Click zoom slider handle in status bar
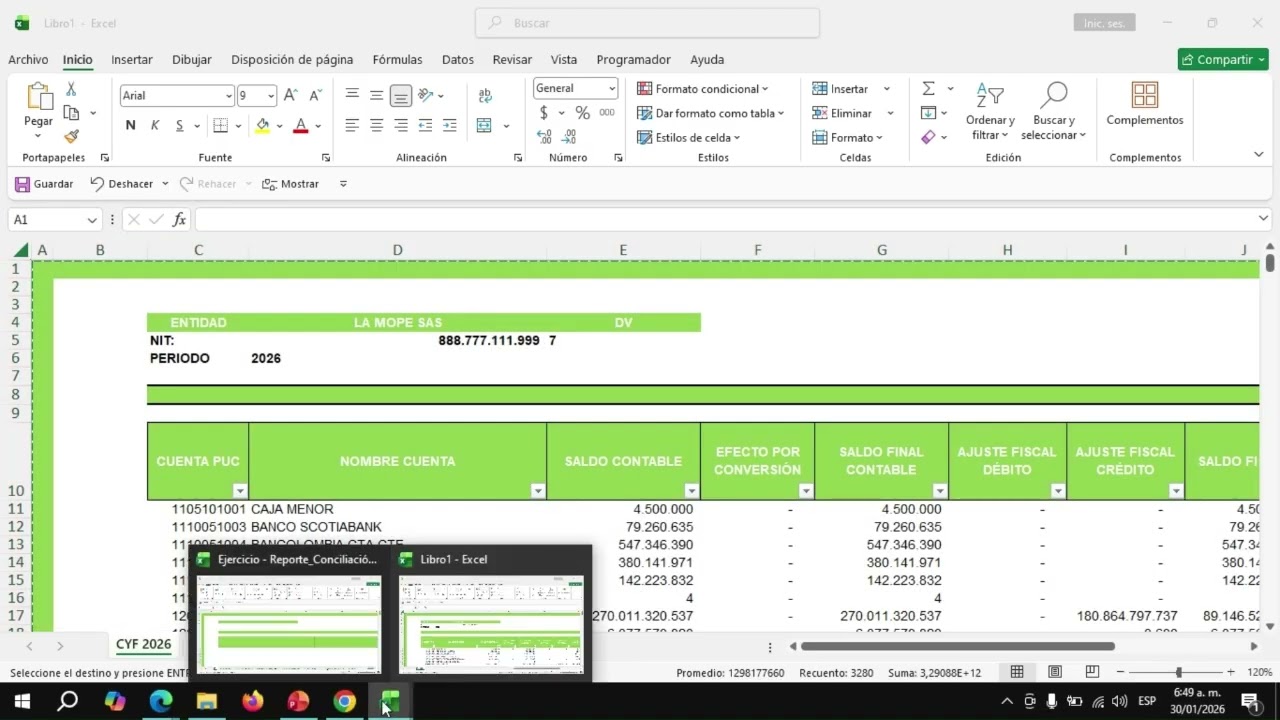This screenshot has width=1280, height=720. pos(1178,673)
